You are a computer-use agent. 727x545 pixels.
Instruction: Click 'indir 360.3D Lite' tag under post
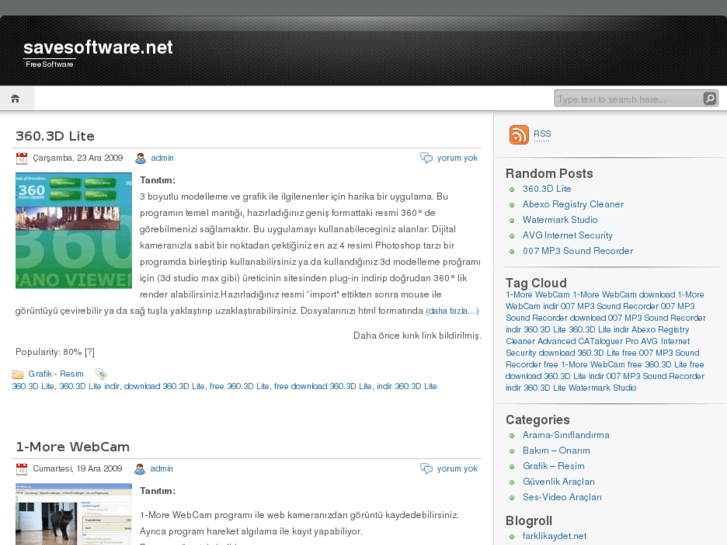point(407,386)
